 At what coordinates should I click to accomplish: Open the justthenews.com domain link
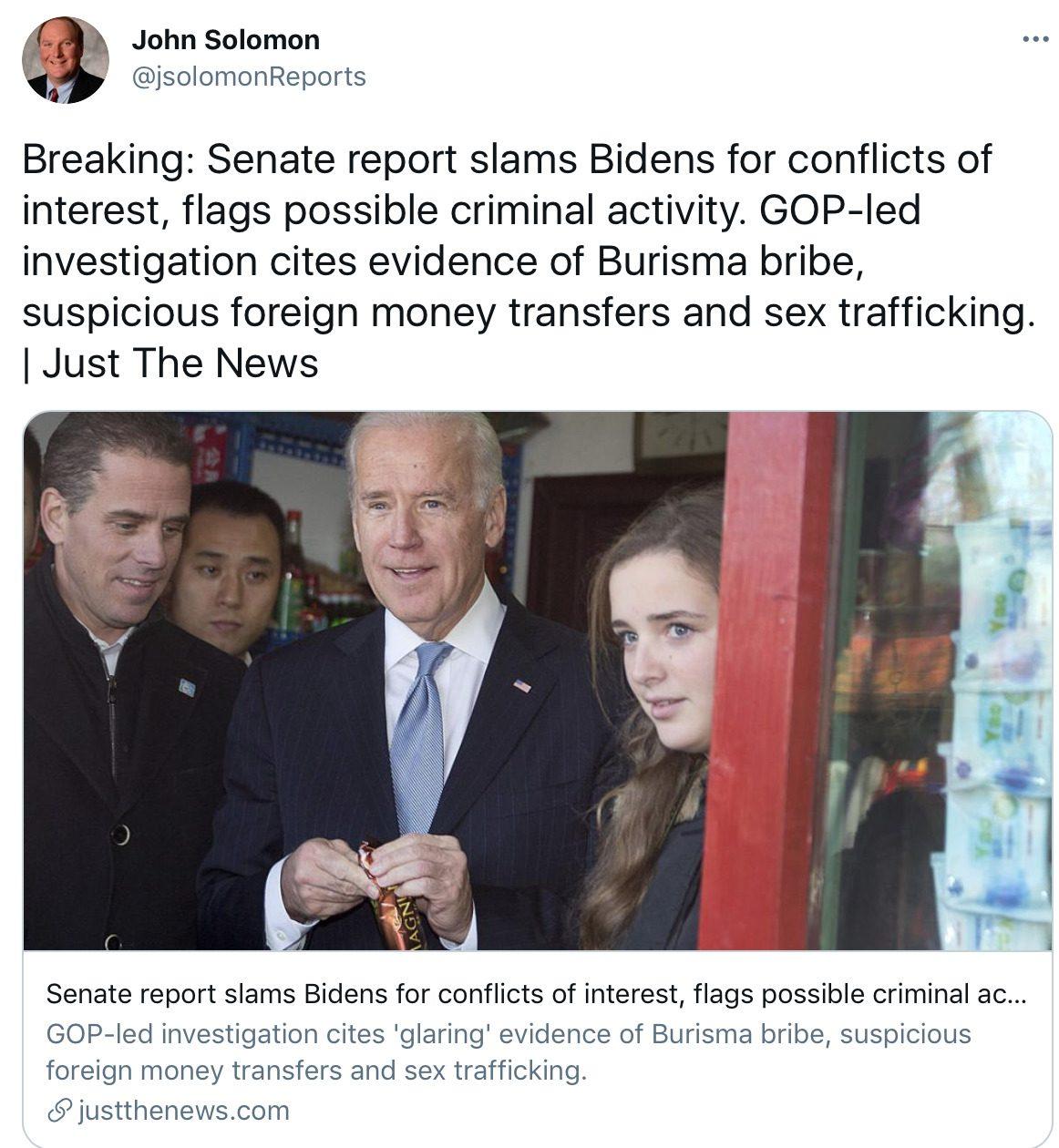tap(184, 1111)
